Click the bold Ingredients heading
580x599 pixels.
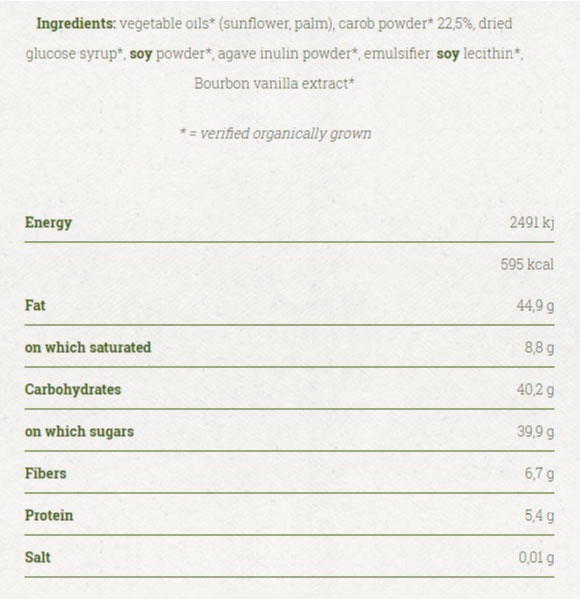point(76,24)
